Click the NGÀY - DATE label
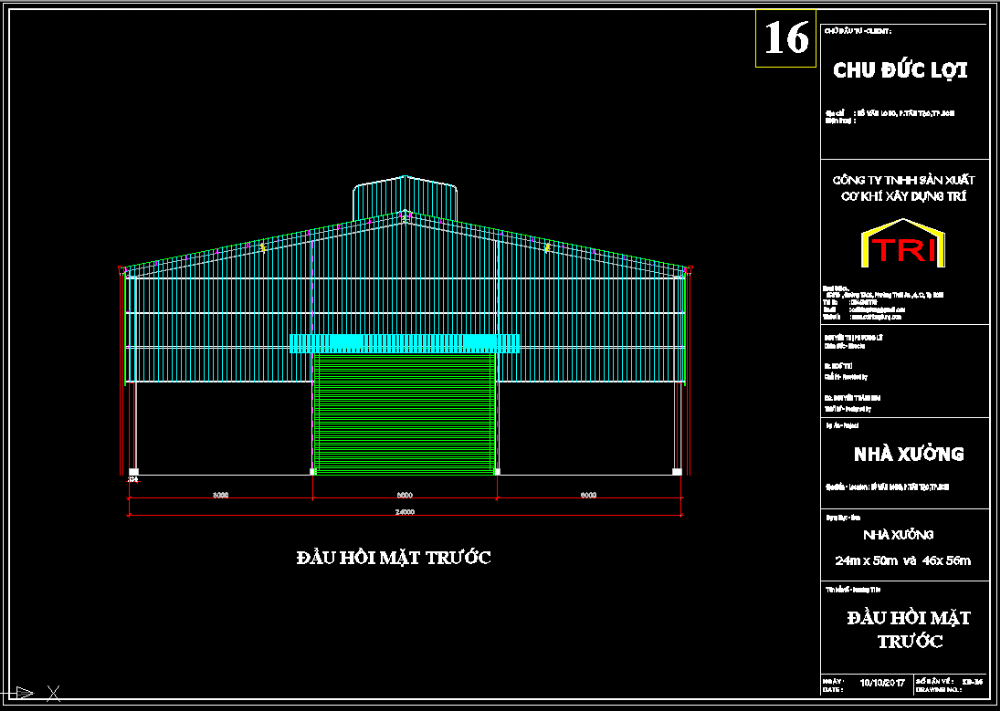This screenshot has height=711, width=1000. [835, 685]
